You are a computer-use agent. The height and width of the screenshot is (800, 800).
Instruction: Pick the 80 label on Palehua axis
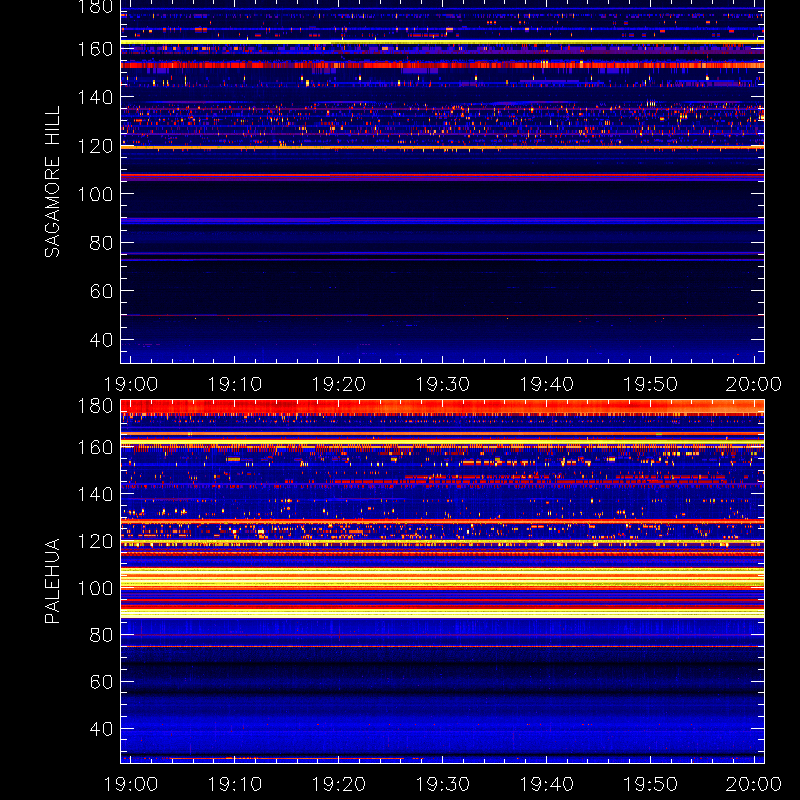[101, 635]
